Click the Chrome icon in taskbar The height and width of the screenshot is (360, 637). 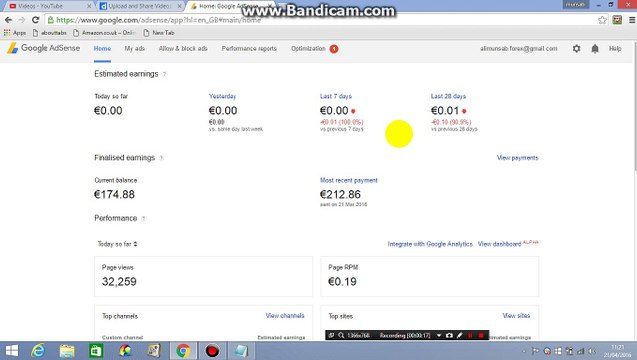[183, 351]
